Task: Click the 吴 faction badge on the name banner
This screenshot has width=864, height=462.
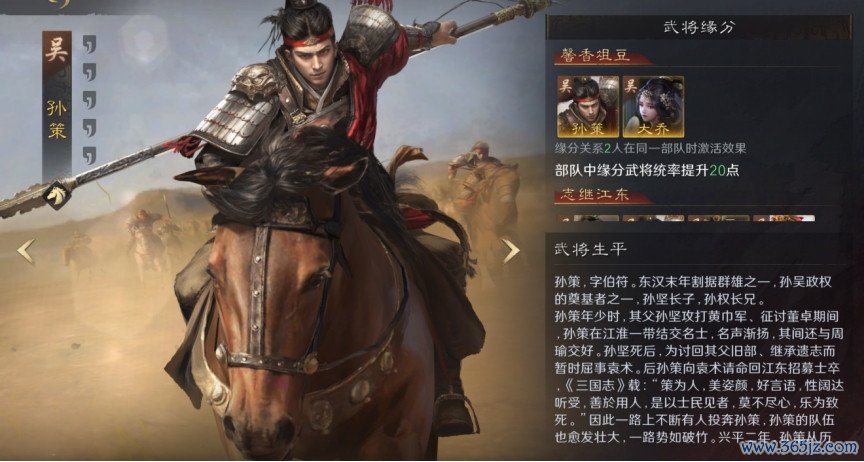Action: (57, 52)
